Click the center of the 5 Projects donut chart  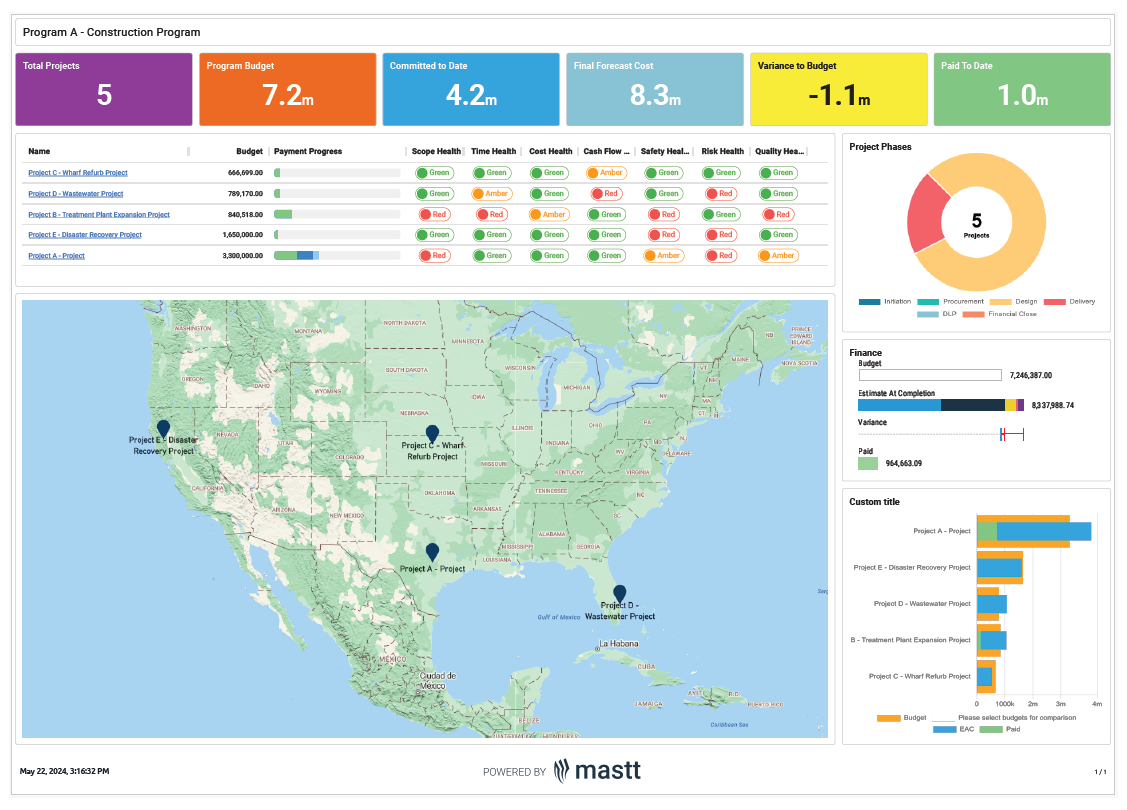tap(977, 222)
